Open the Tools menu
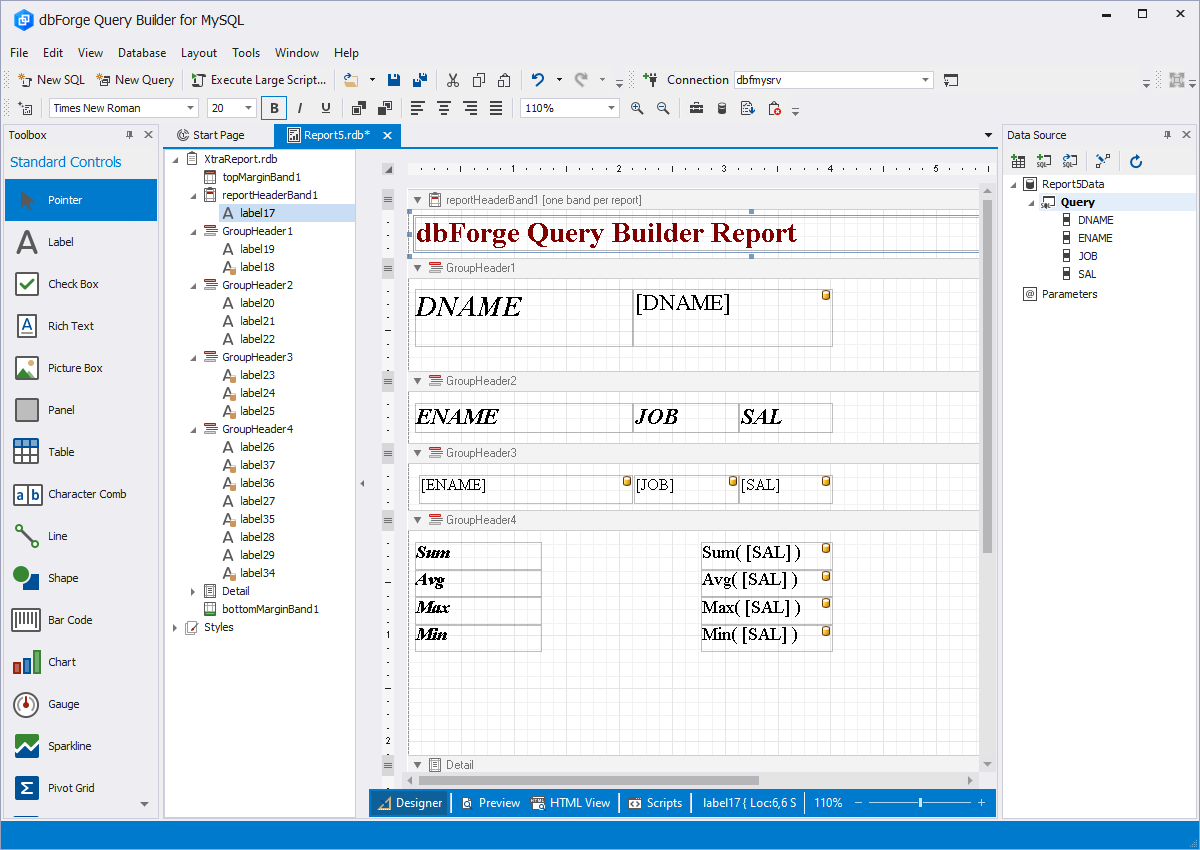Image resolution: width=1200 pixels, height=850 pixels. pos(246,53)
